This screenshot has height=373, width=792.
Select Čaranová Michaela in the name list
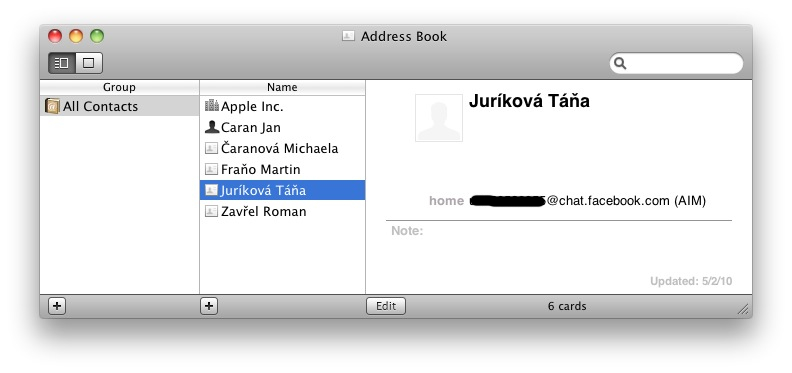[x=282, y=148]
